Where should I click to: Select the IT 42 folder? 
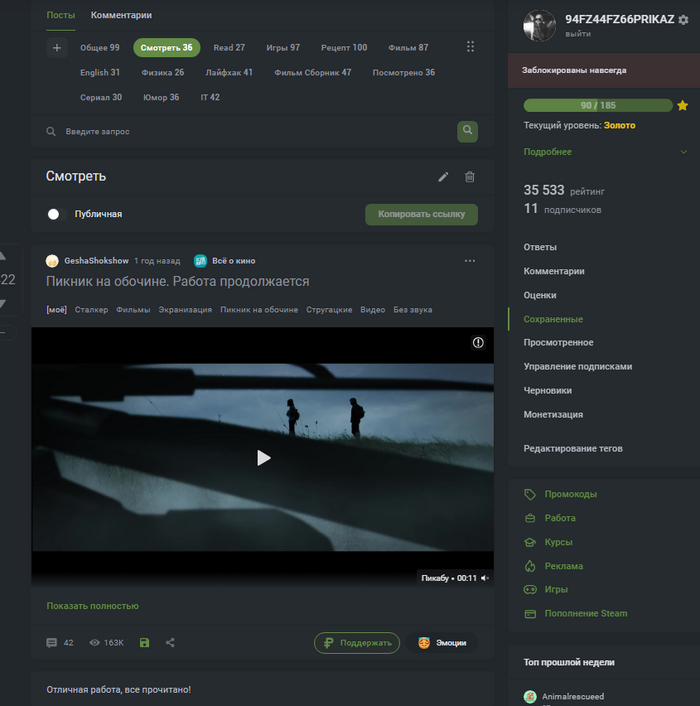tap(210, 97)
